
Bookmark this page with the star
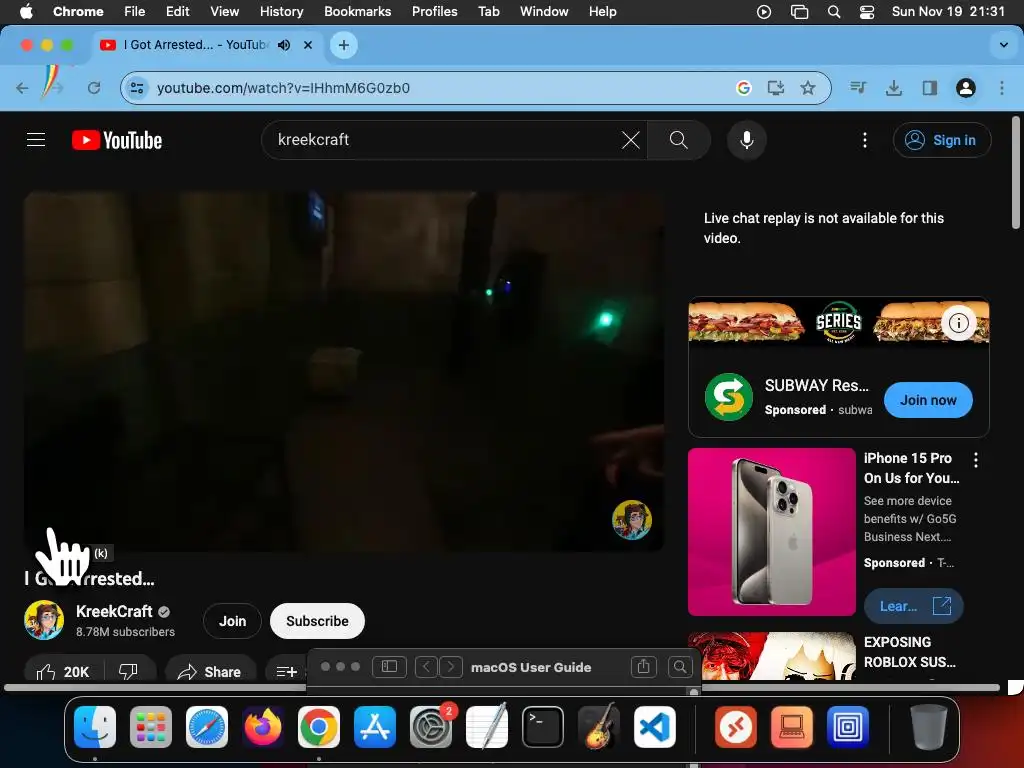pos(808,88)
